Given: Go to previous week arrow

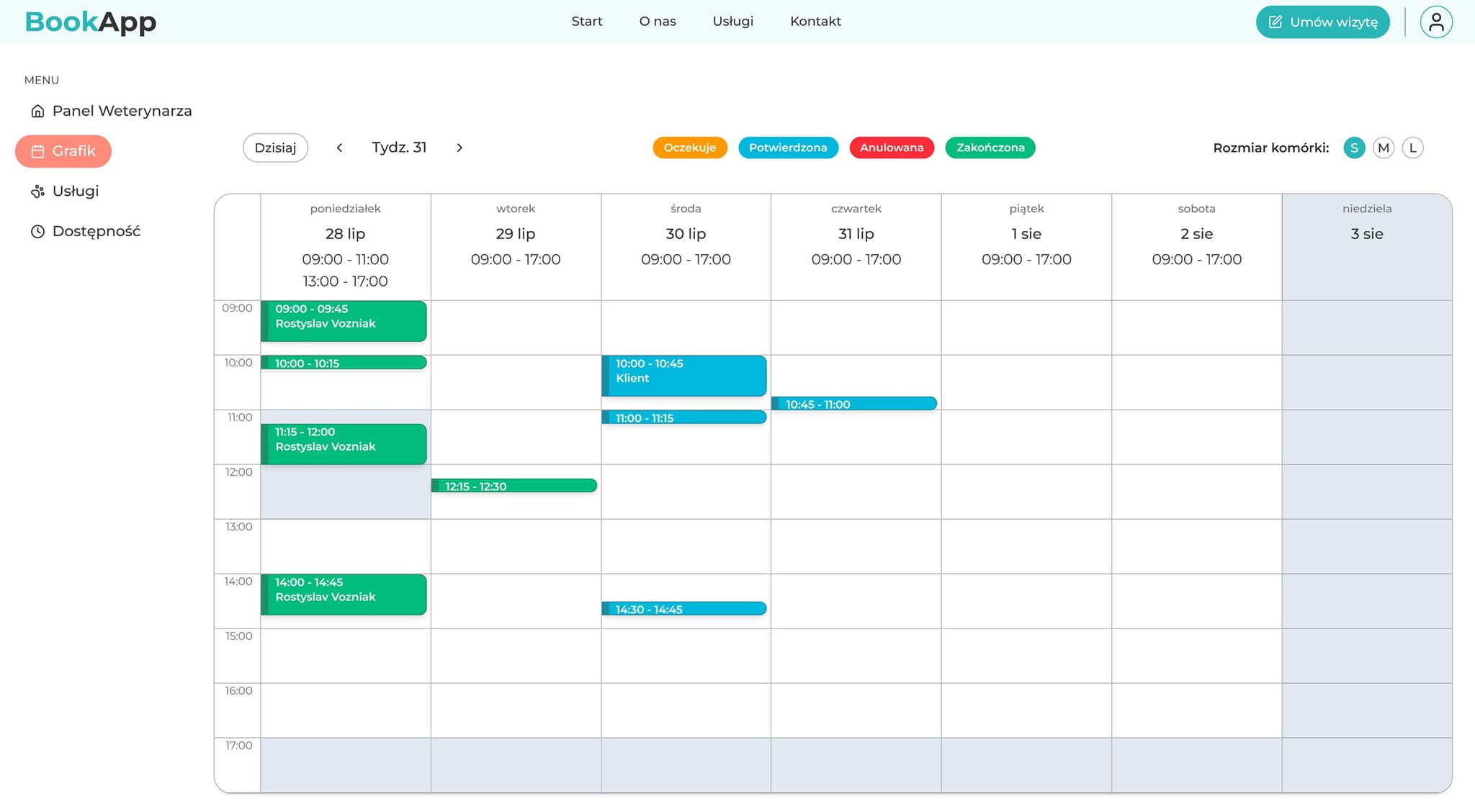Looking at the screenshot, I should coord(339,148).
